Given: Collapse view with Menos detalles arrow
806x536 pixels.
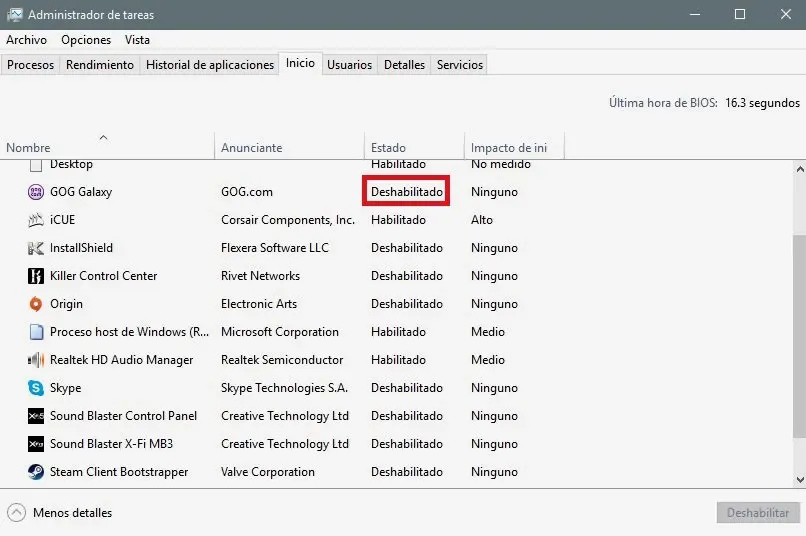Looking at the screenshot, I should (17, 513).
